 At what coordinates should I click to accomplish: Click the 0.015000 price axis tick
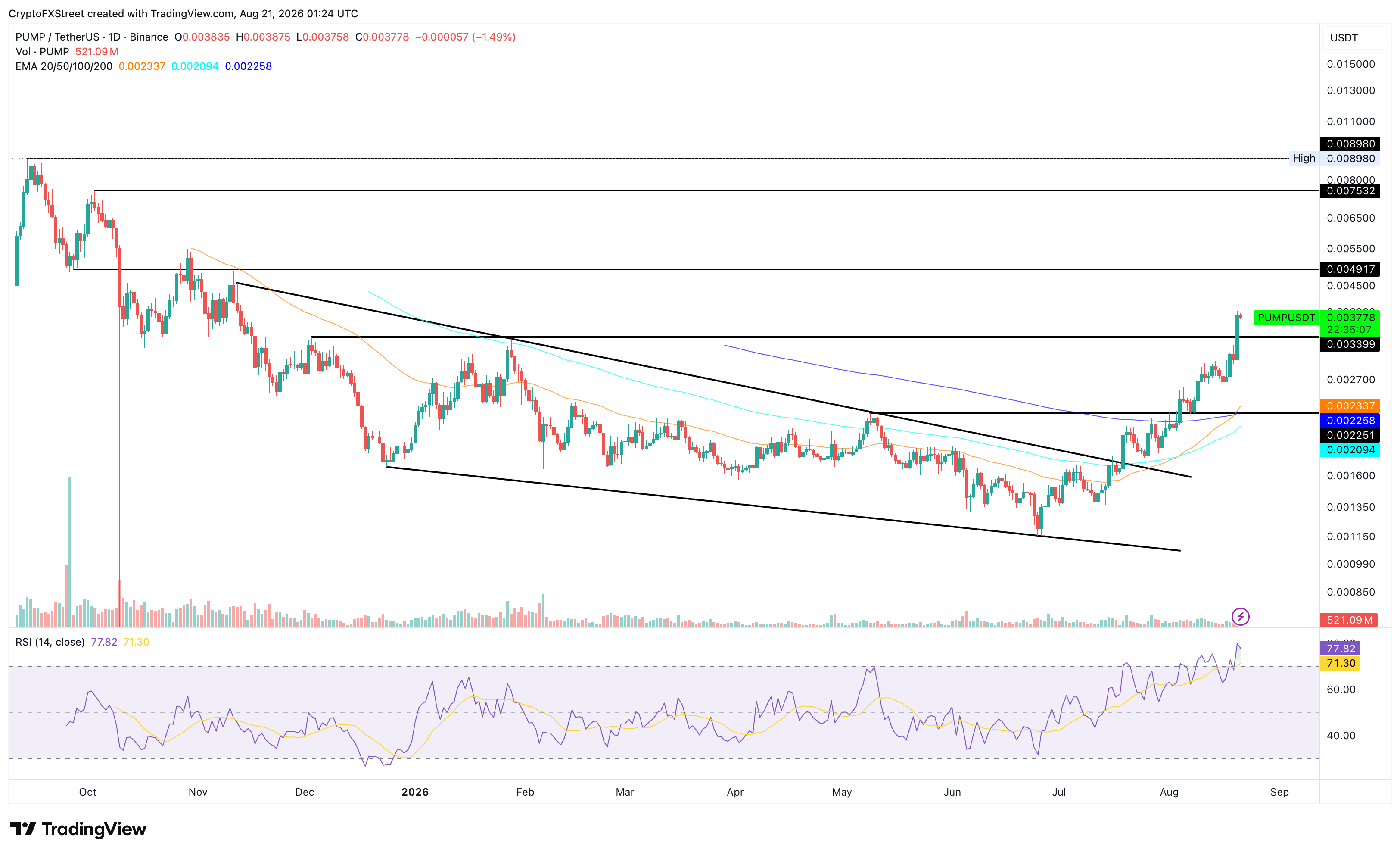coord(1350,64)
